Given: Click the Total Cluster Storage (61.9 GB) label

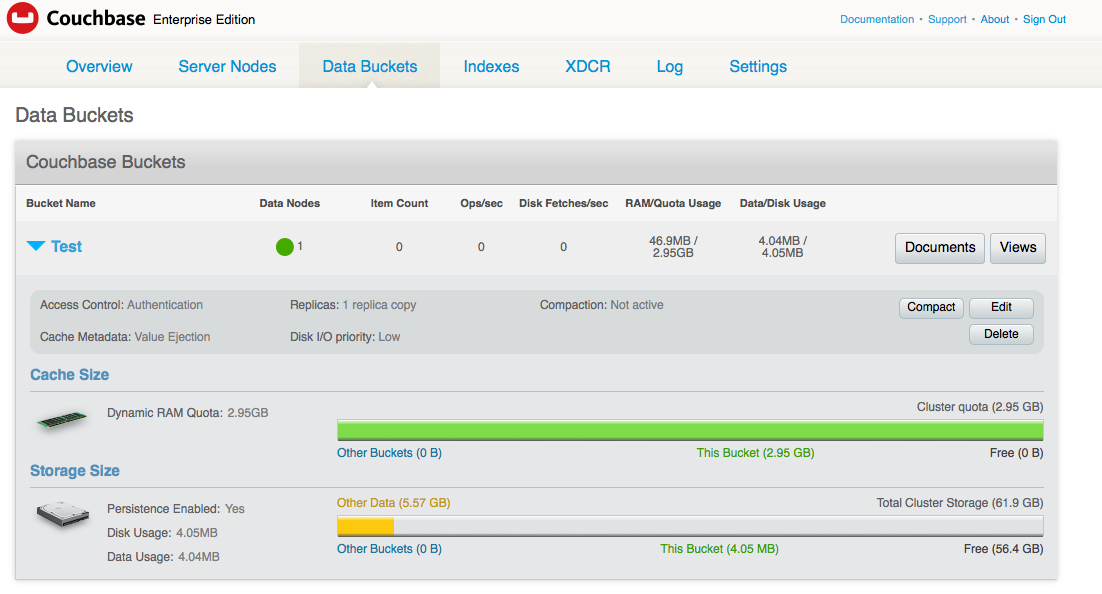Looking at the screenshot, I should 960,503.
